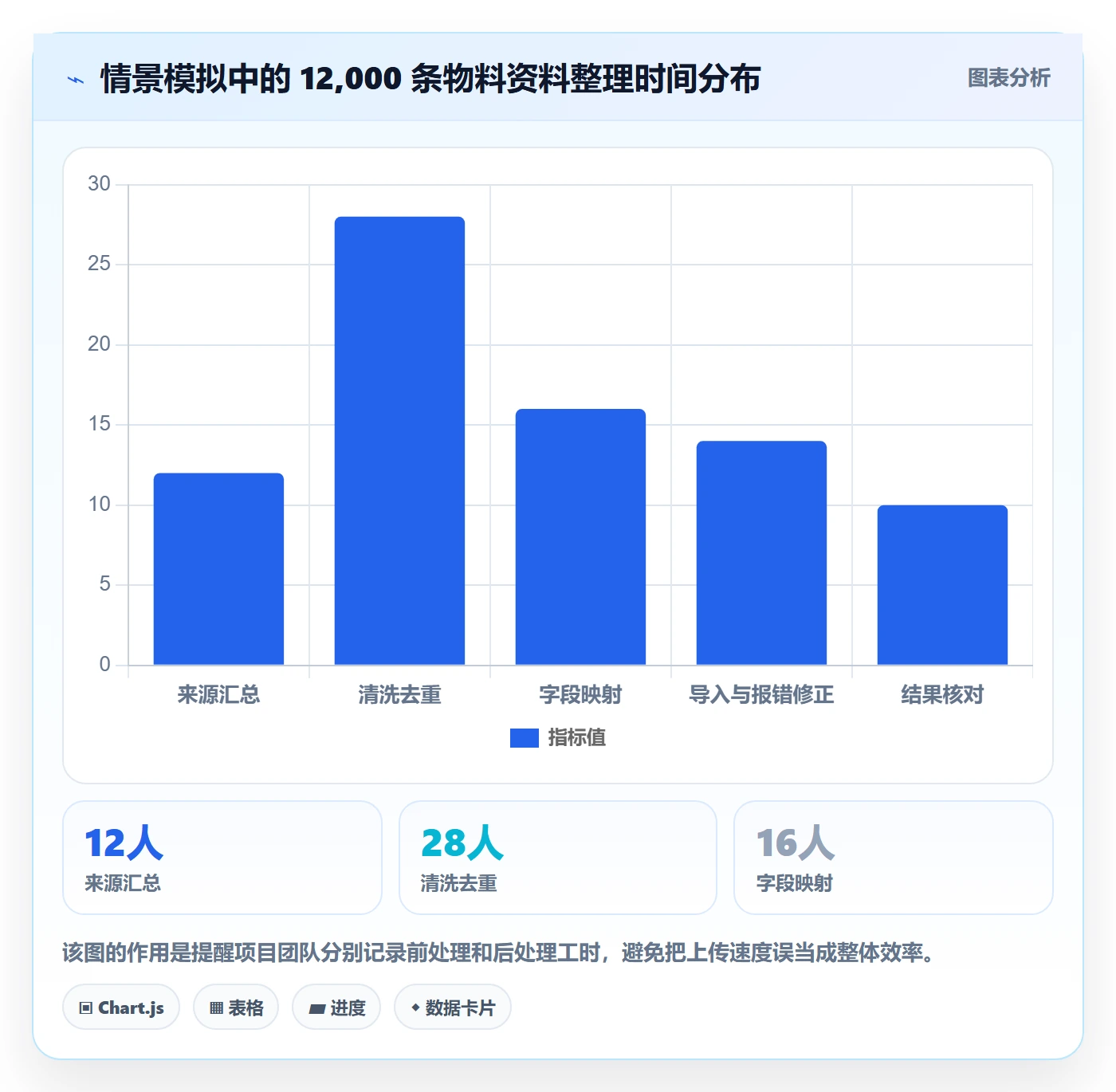
Task: Click the Chart.js tag chip
Action: pos(121,1008)
